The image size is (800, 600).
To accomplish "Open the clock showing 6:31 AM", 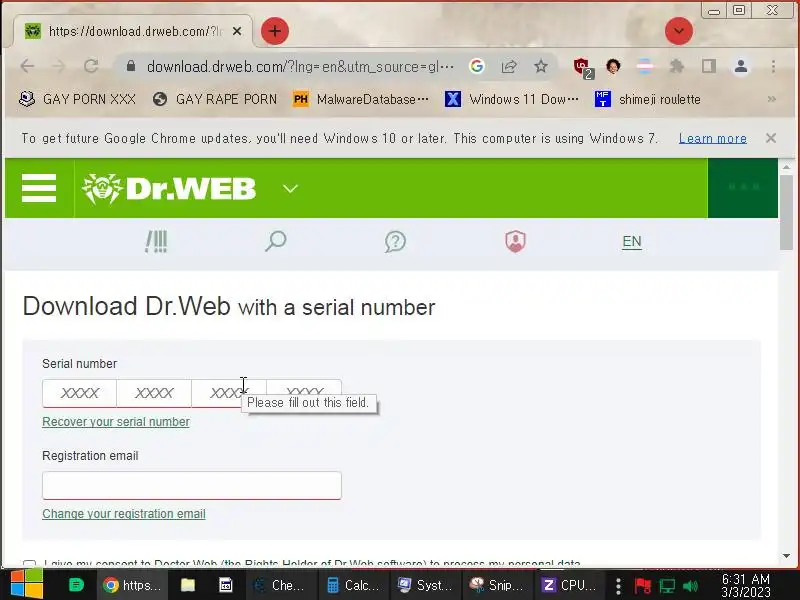I will [x=746, y=585].
